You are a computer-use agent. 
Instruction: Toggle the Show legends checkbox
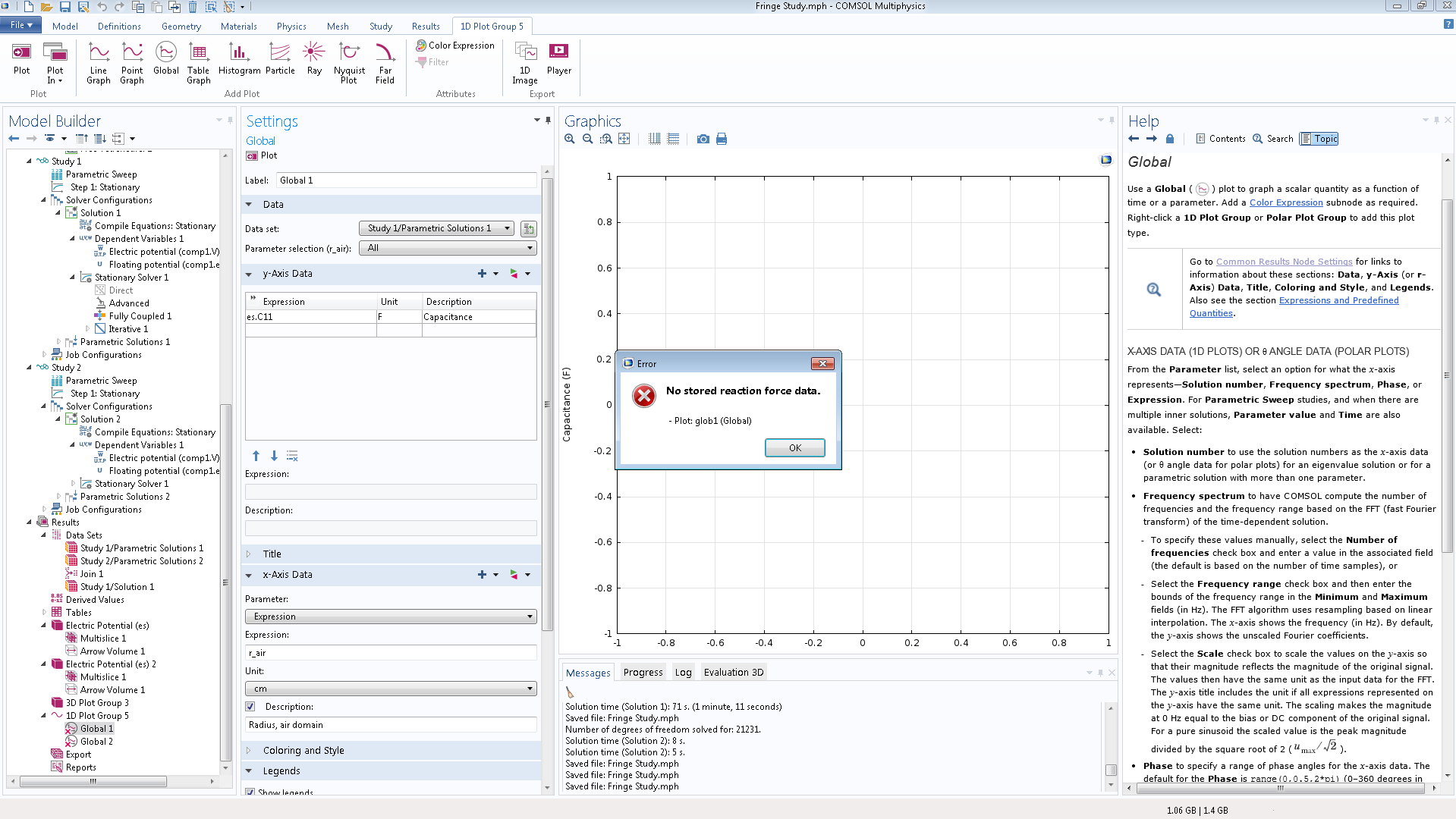250,792
